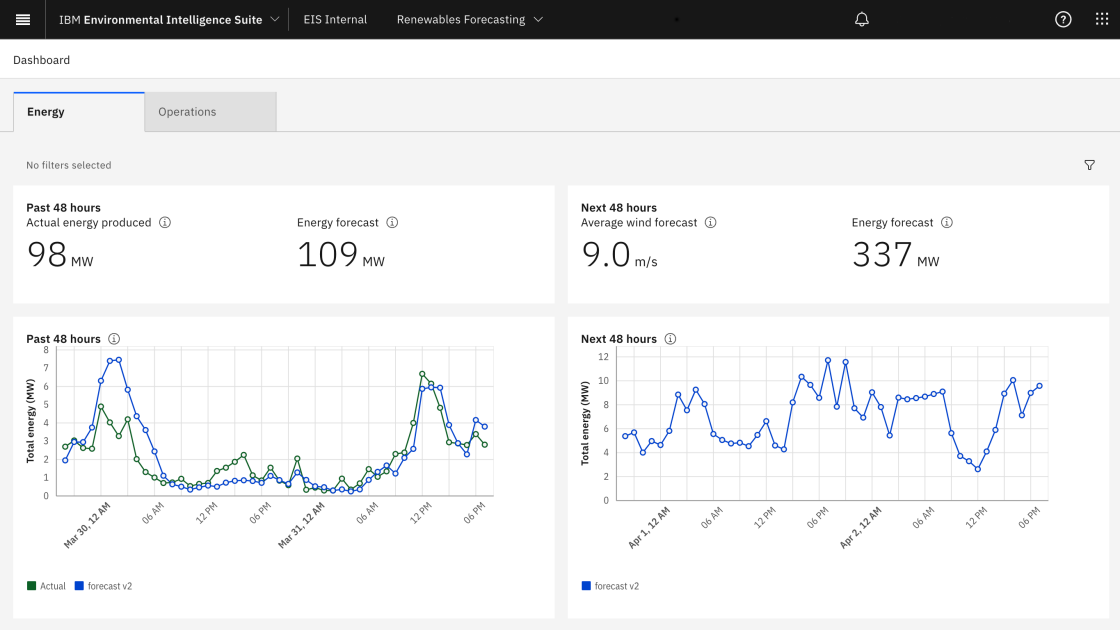This screenshot has height=630, width=1120.
Task: Hide forecast v2 on the past chart
Action: click(x=104, y=585)
